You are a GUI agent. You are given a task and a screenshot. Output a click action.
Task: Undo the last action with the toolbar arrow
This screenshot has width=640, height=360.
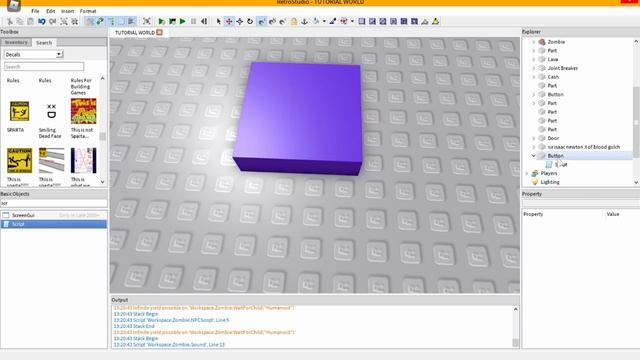tap(42, 21)
